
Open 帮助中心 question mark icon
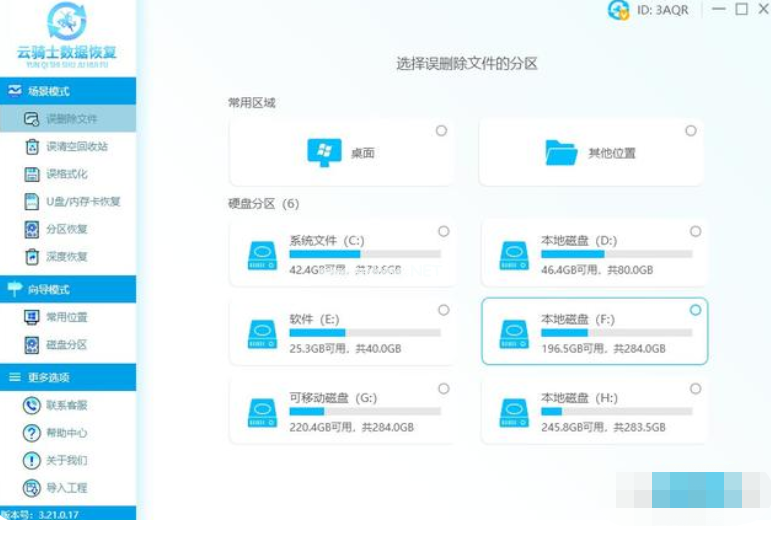coord(31,433)
